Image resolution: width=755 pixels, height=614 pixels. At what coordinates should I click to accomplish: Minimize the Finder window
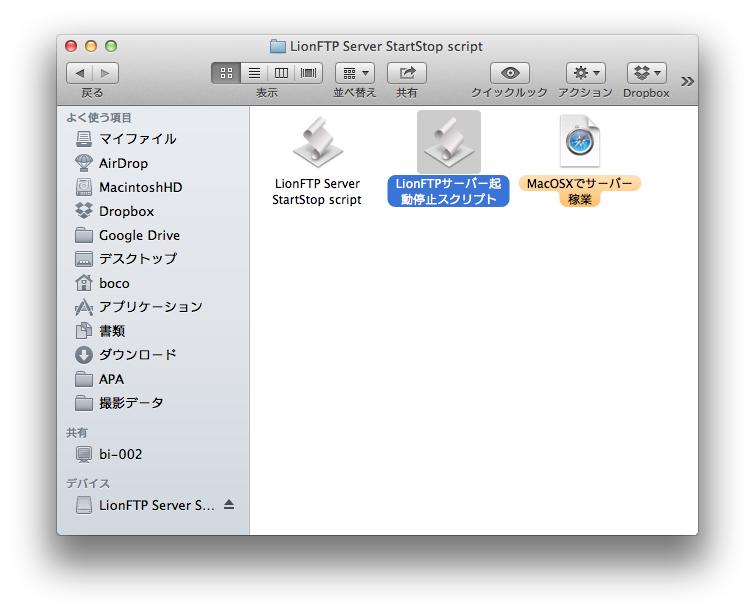[x=91, y=46]
